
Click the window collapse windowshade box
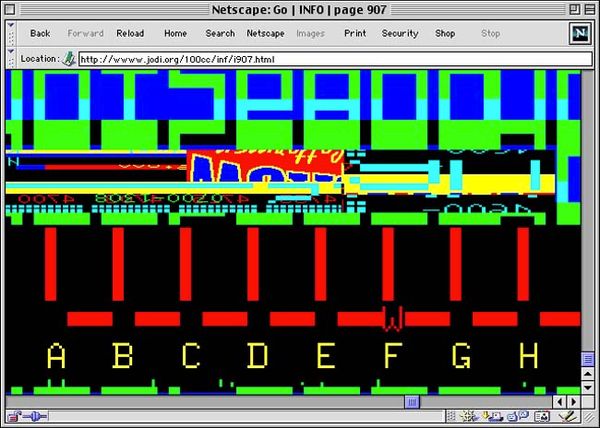[590, 9]
